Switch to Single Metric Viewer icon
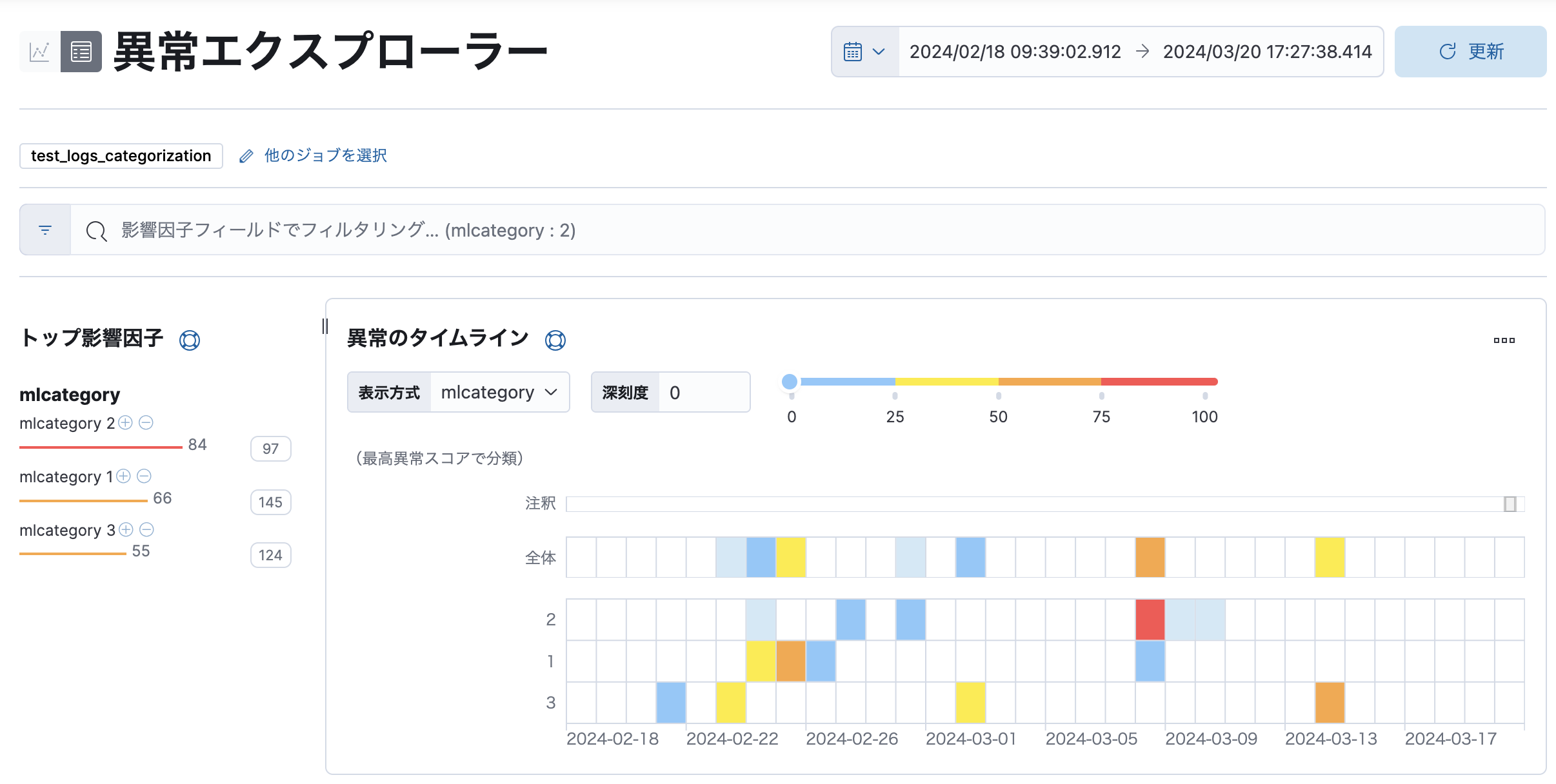Image resolution: width=1556 pixels, height=784 pixels. coord(39,52)
